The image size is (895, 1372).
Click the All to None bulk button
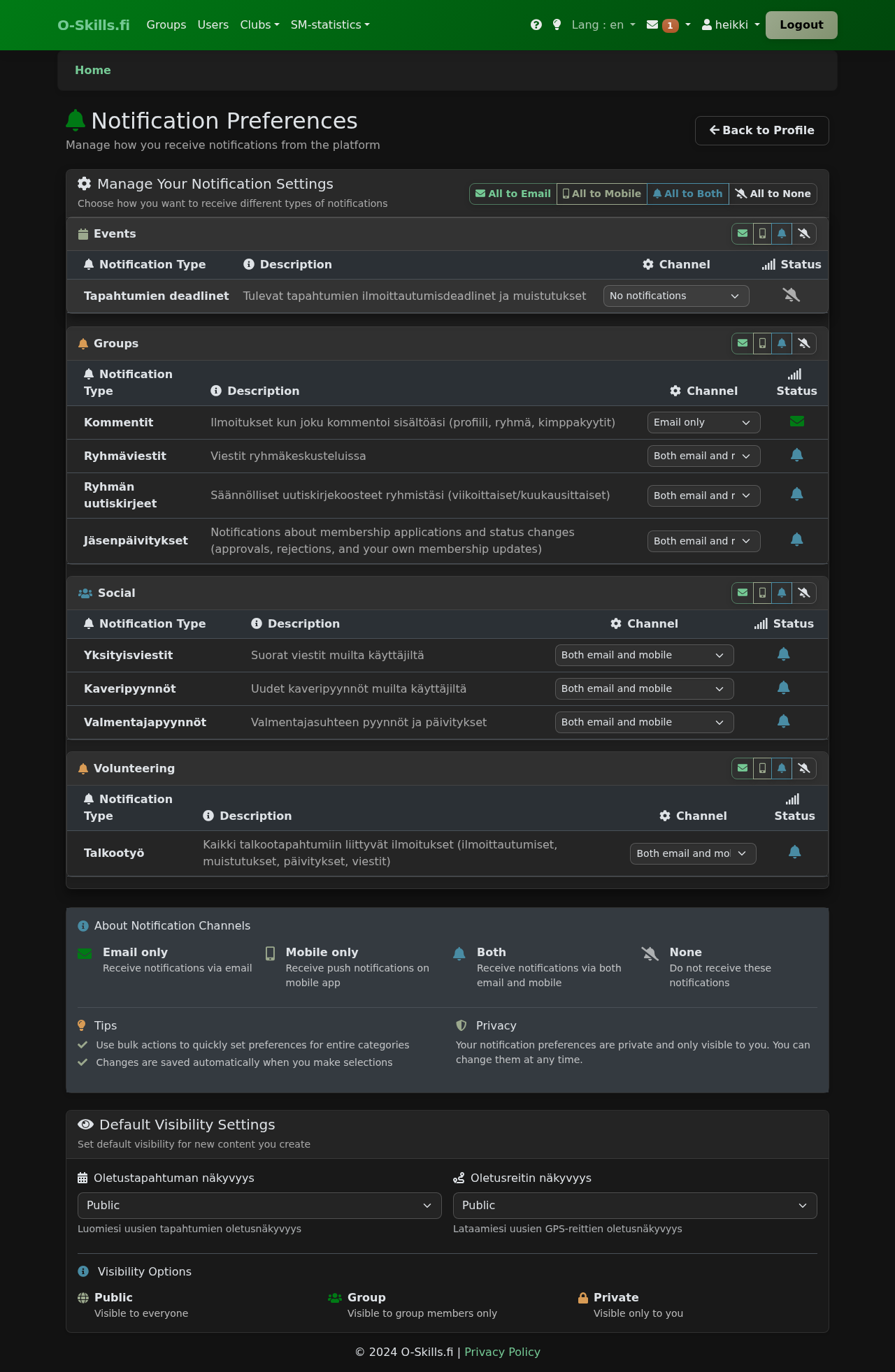pyautogui.click(x=773, y=194)
